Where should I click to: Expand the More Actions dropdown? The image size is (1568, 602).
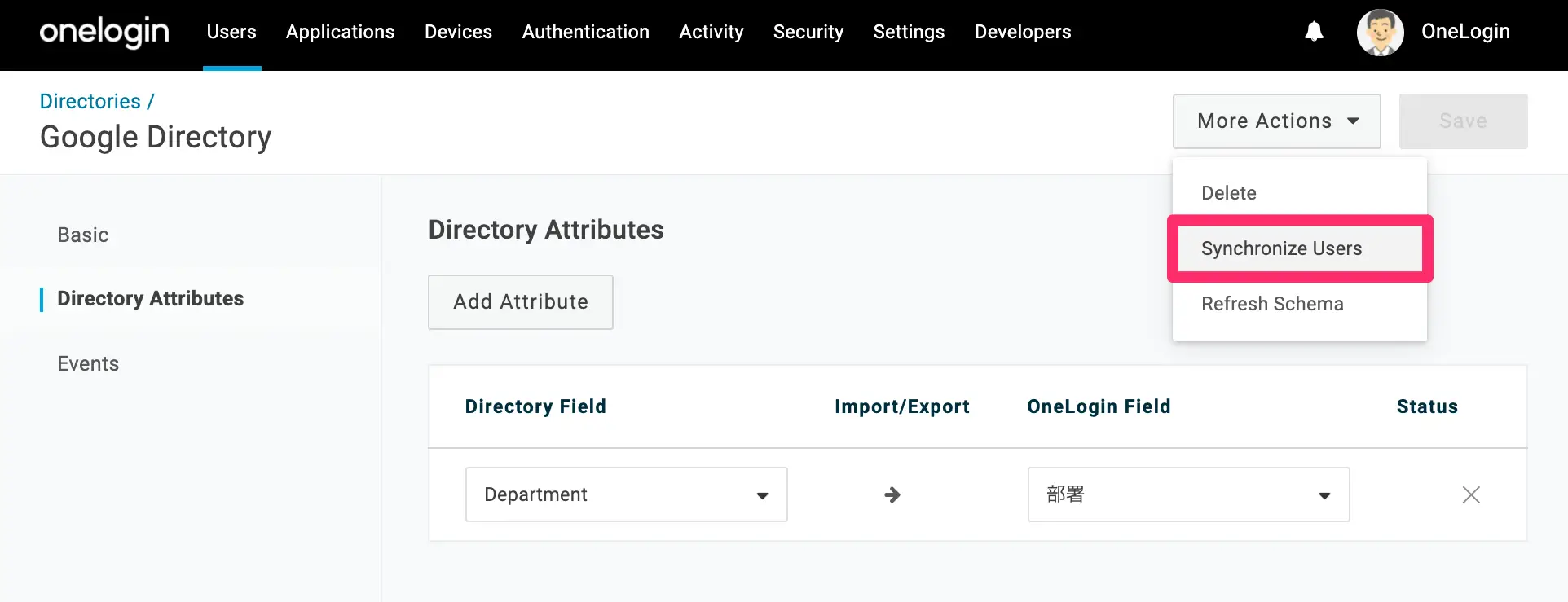(x=1276, y=121)
